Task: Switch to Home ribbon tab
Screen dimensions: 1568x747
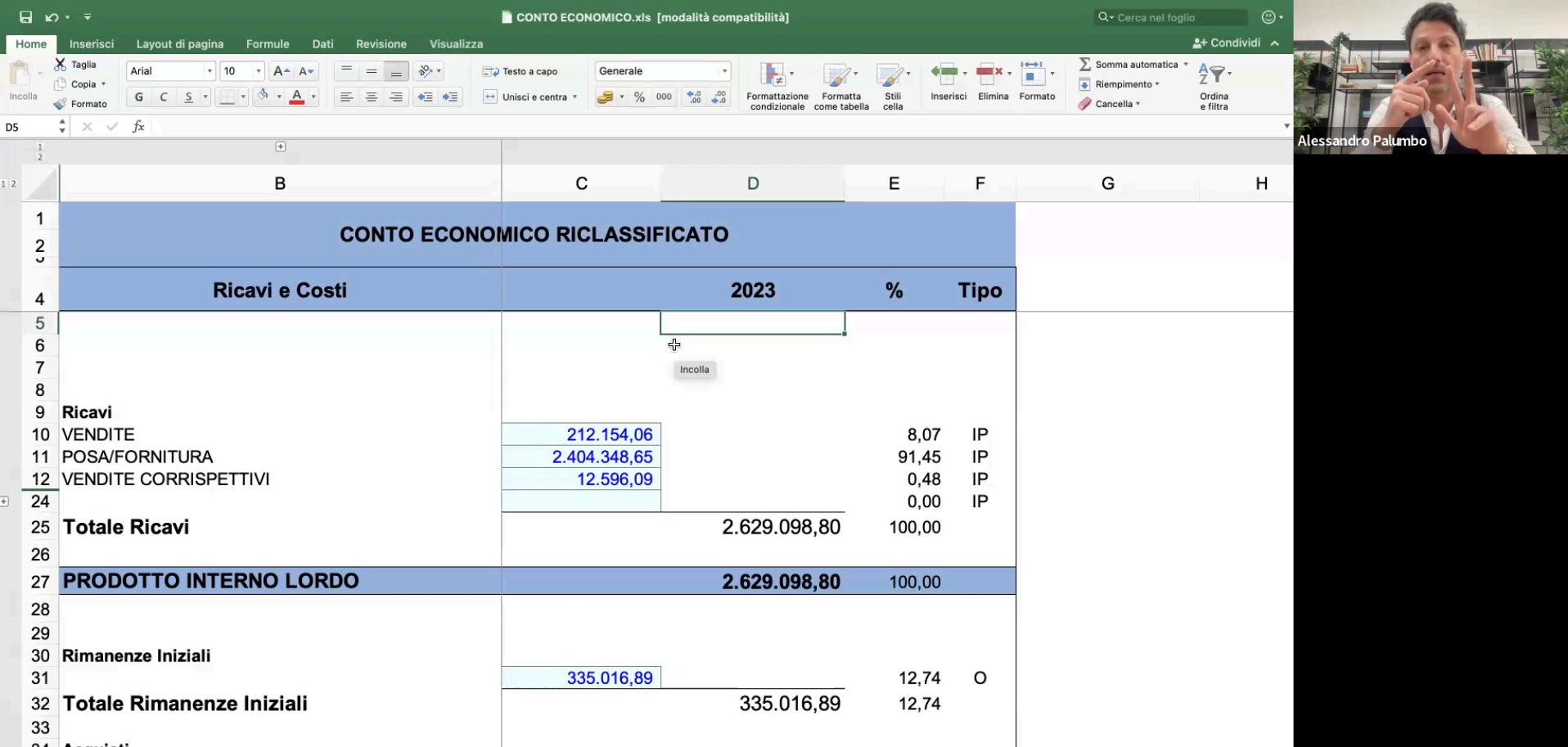Action: (31, 44)
